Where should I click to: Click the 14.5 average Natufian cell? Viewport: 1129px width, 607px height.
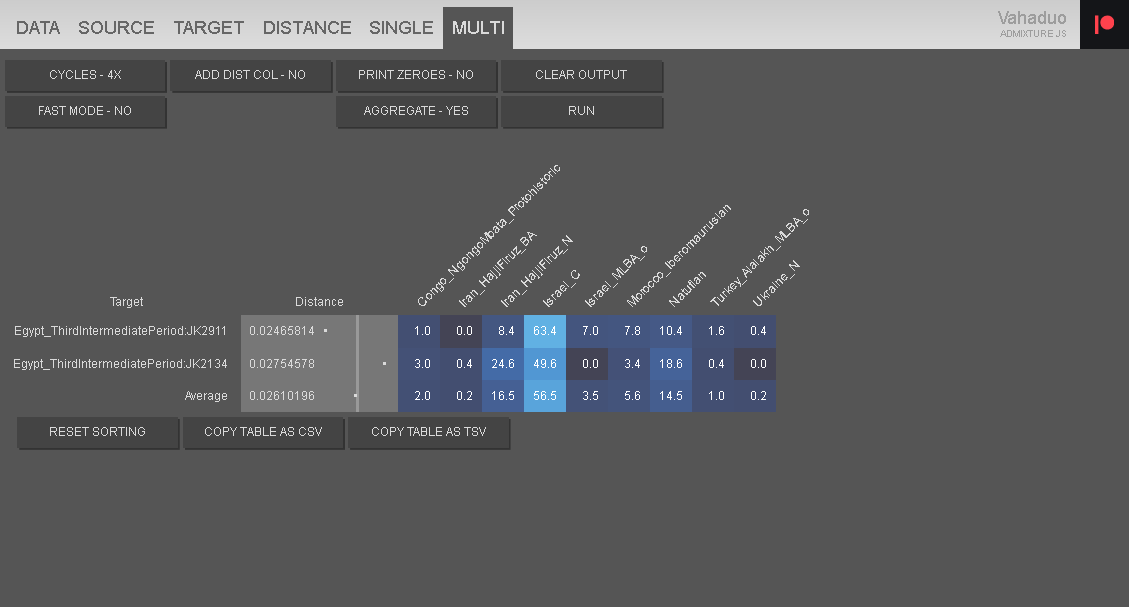pyautogui.click(x=671, y=396)
